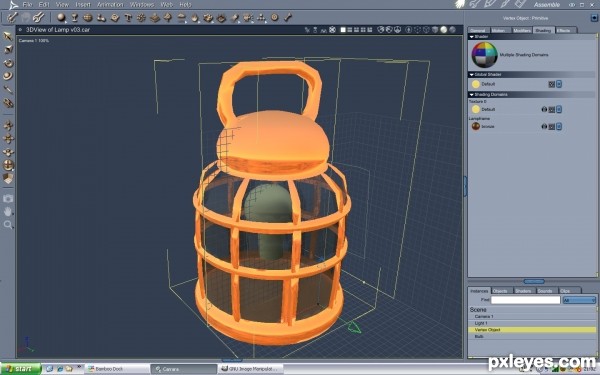Image resolution: width=600 pixels, height=375 pixels.
Task: Open the View menu
Action: pos(62,5)
